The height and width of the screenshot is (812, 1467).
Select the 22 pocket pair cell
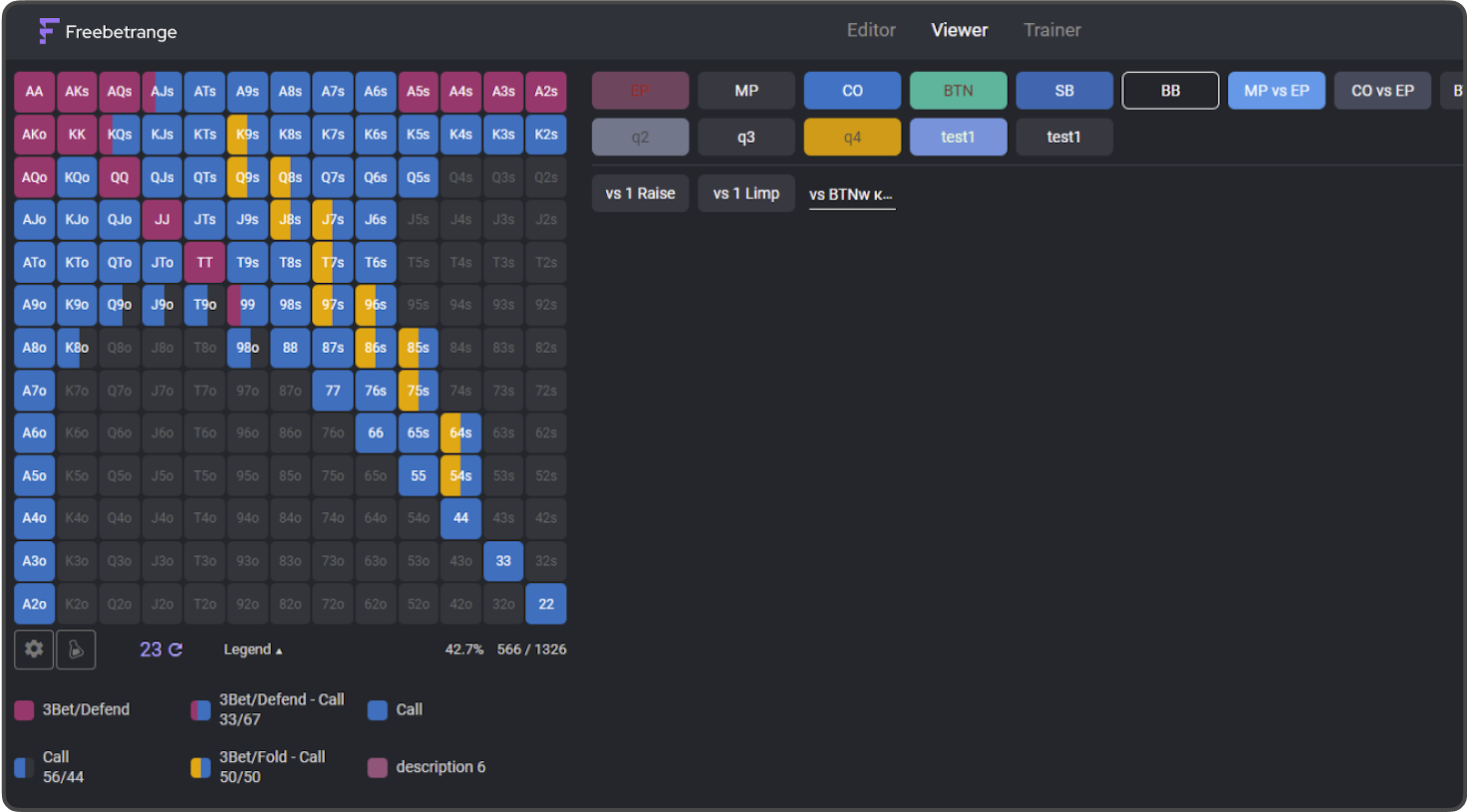pos(546,604)
